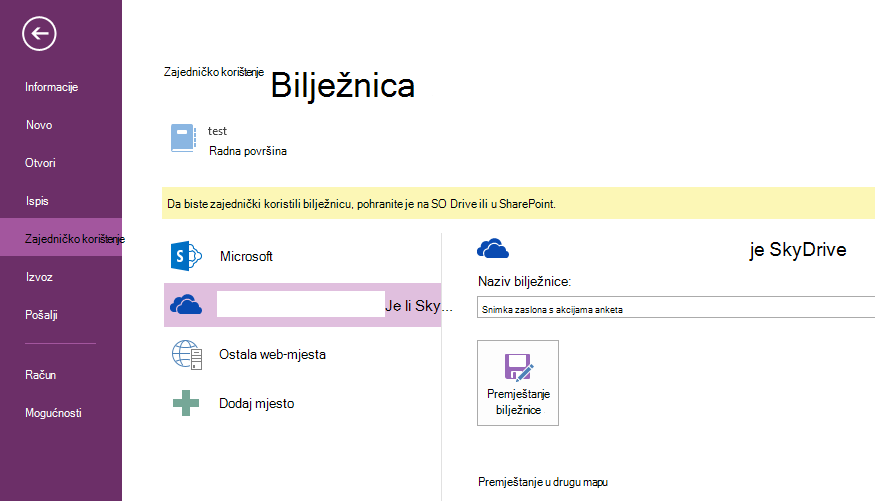Select the 'test' notebook name
This screenshot has height=501, width=875.
pos(218,131)
